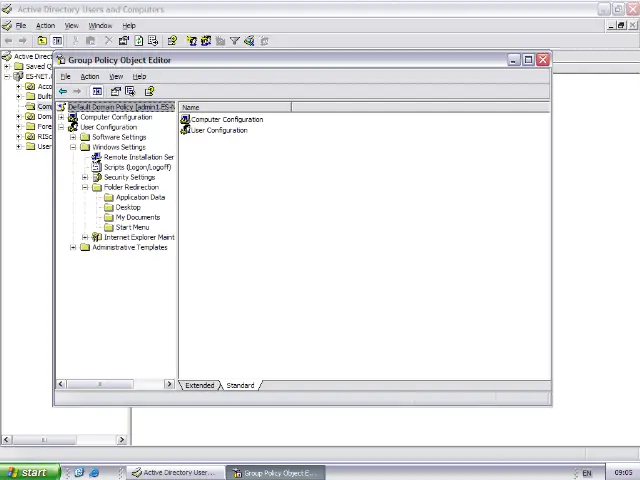The width and height of the screenshot is (640, 480).
Task: Open Window menu in Active Directory window
Action: 100,26
